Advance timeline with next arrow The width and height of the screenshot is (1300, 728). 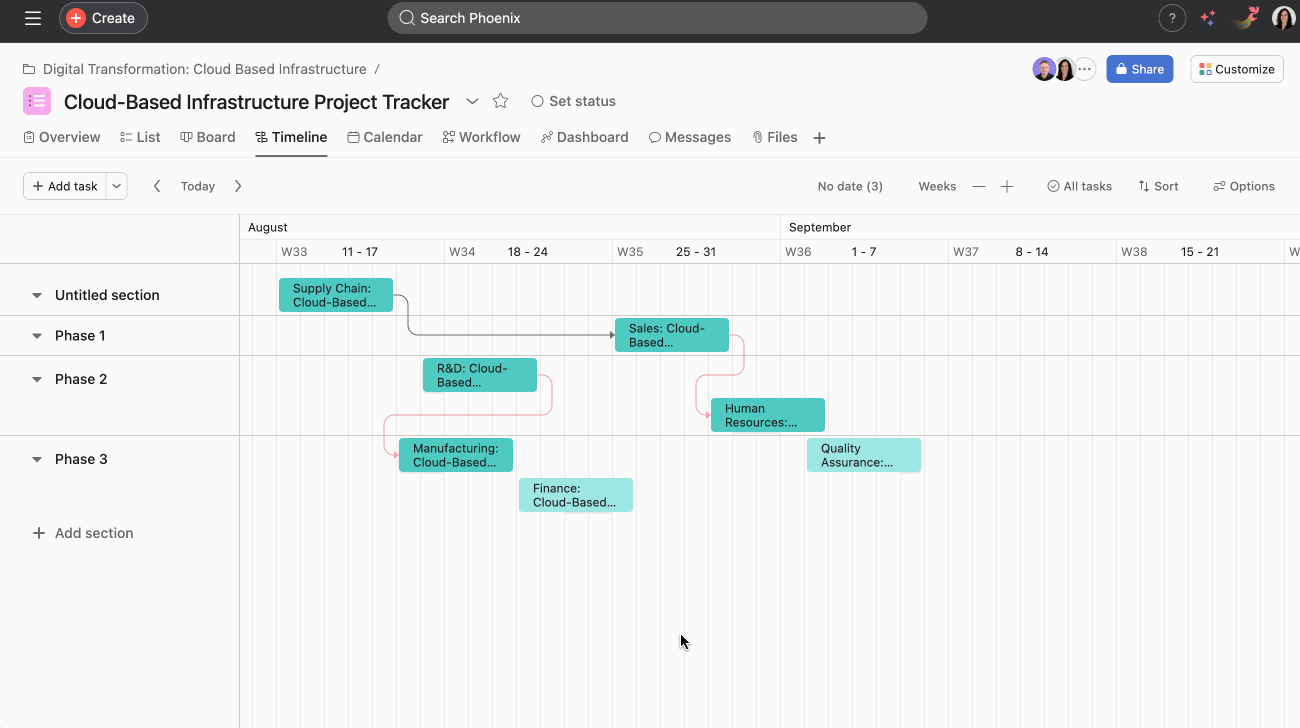tap(238, 186)
